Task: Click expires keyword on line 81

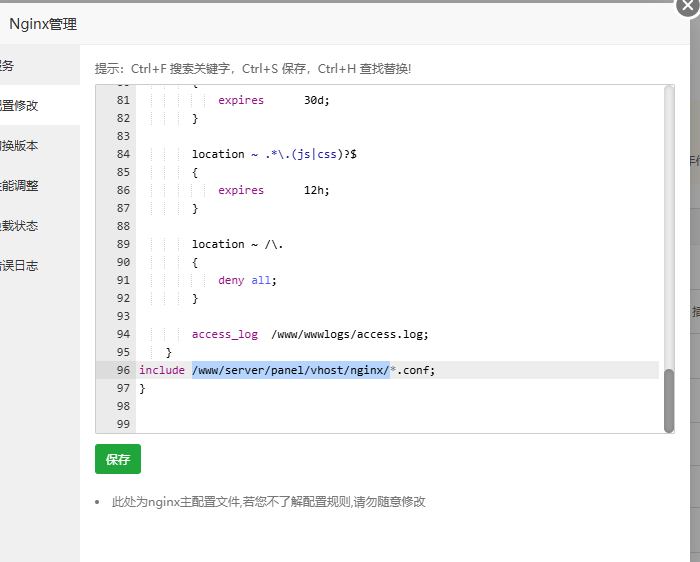Action: pos(241,100)
